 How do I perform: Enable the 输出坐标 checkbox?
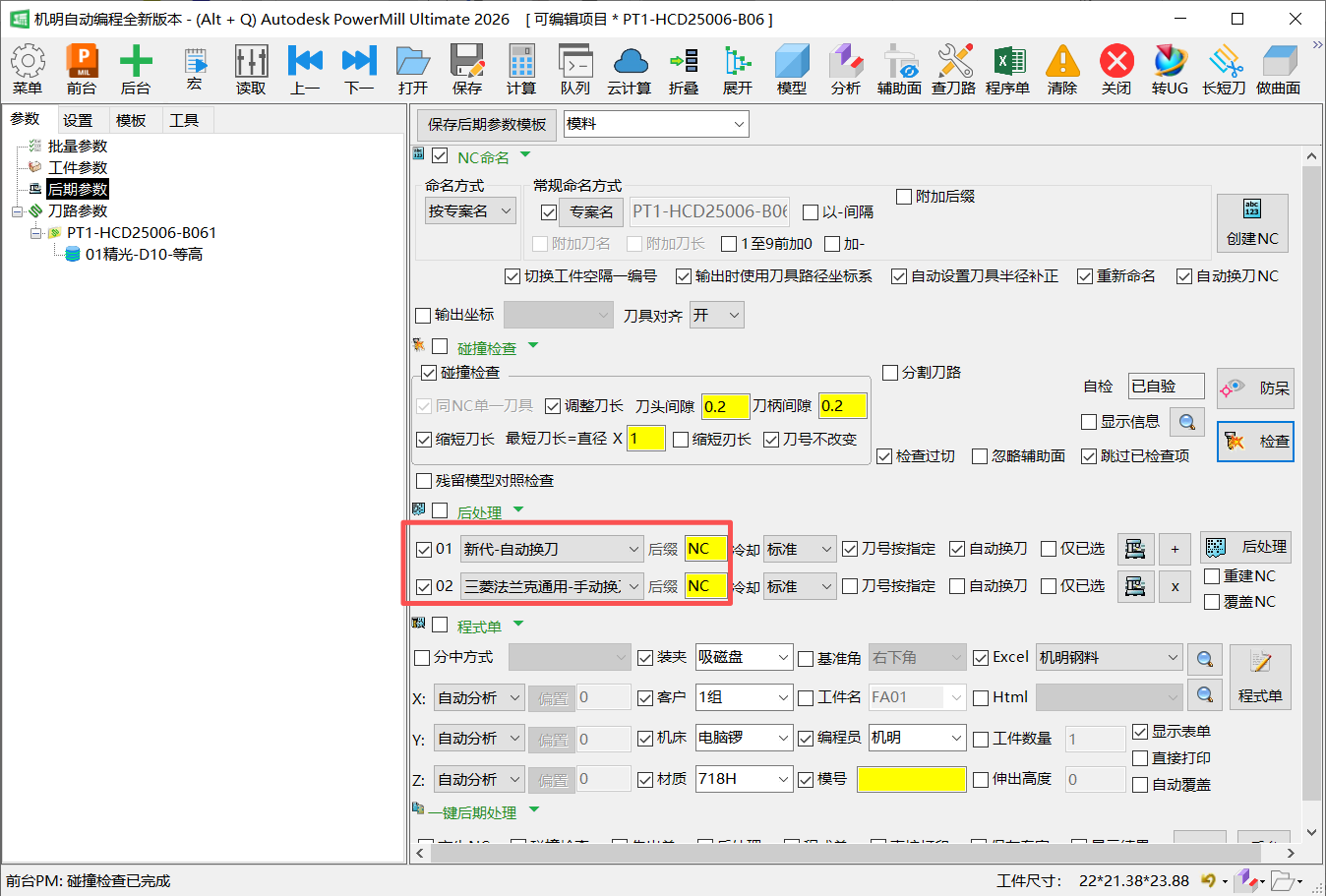[x=423, y=315]
